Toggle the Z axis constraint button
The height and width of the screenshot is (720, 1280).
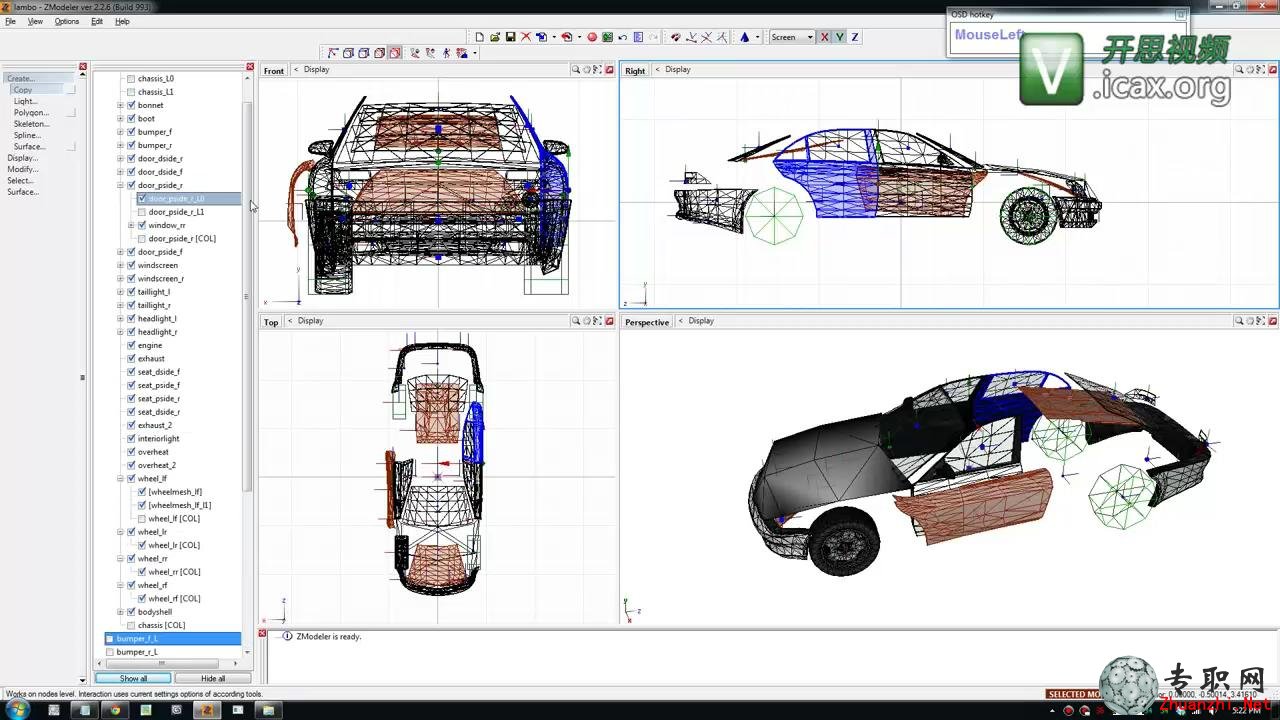coord(855,37)
